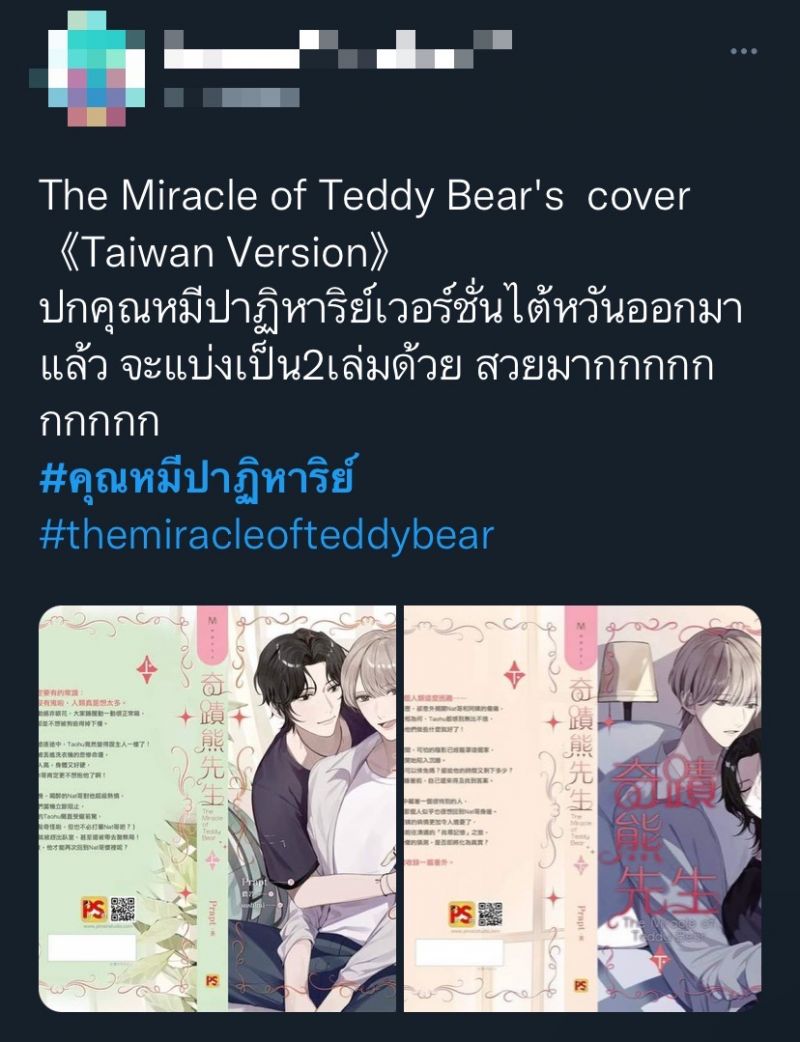Open the three-dot more options menu

[744, 51]
